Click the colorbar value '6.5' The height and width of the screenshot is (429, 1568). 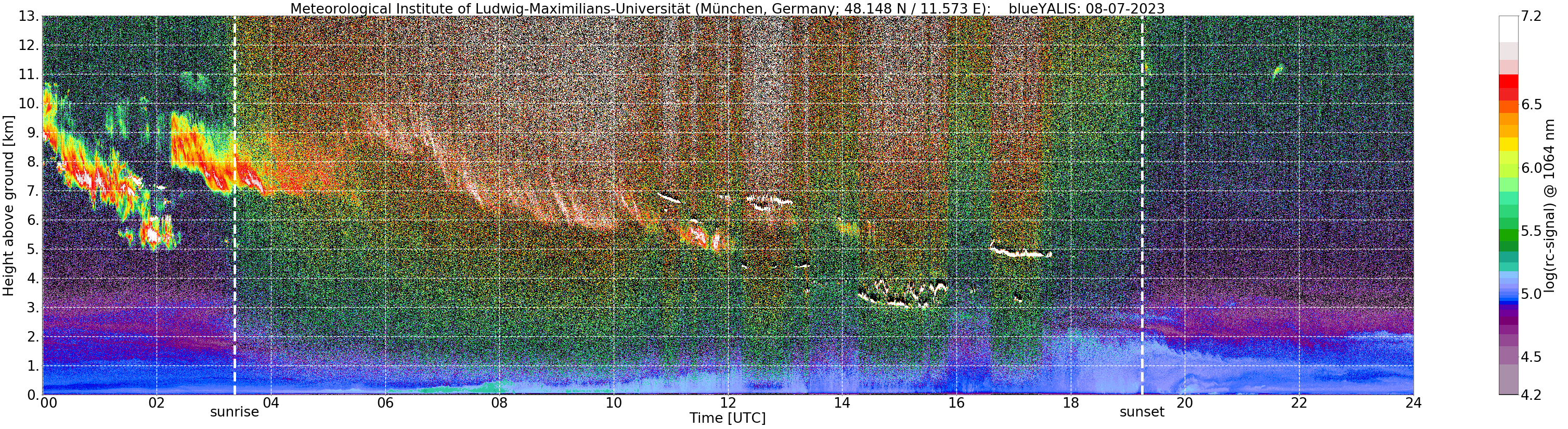click(x=1532, y=105)
